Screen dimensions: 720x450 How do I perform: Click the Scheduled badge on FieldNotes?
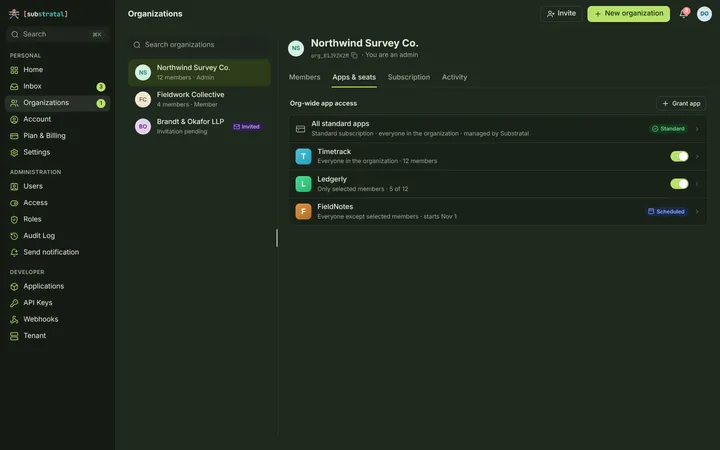click(667, 212)
